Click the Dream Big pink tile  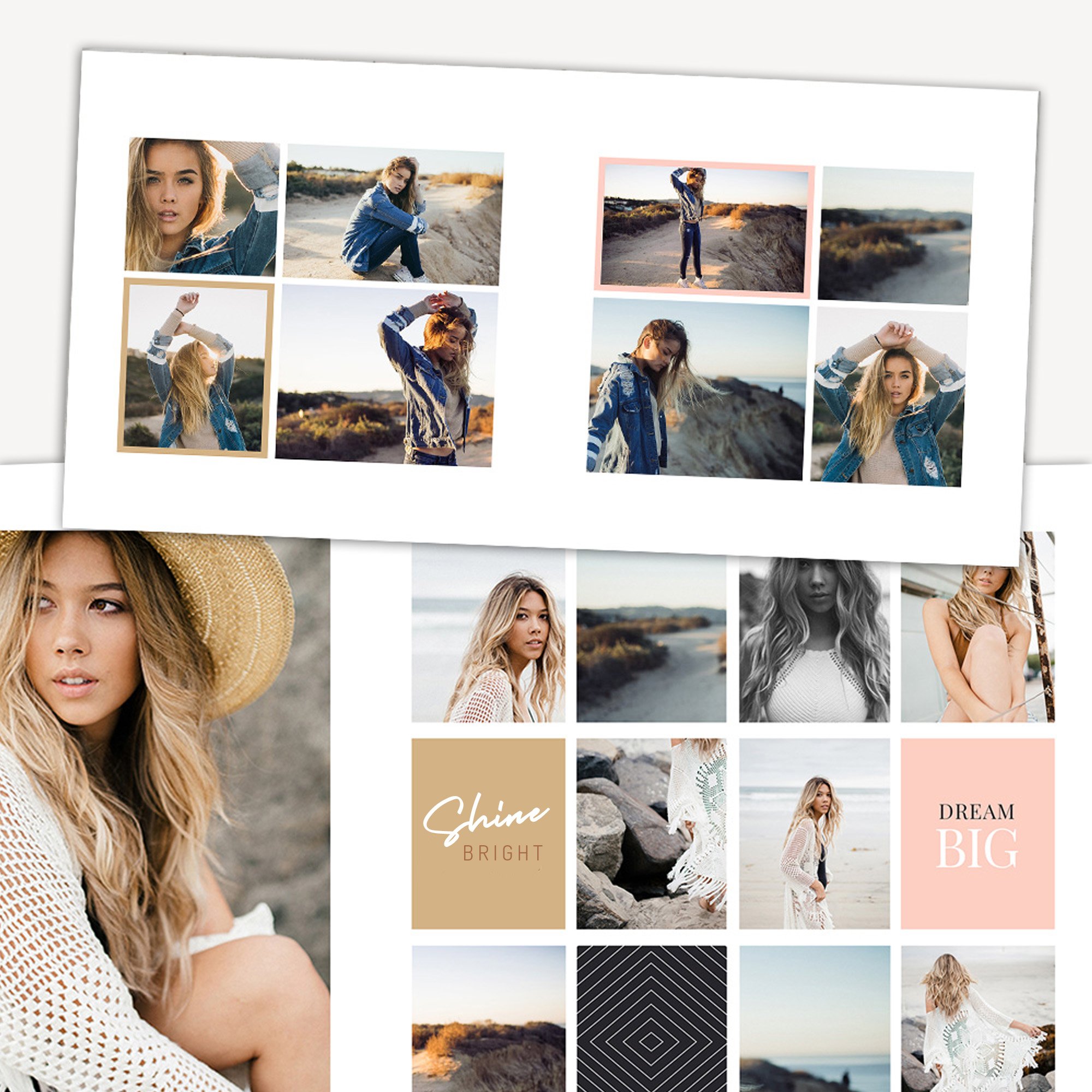click(977, 834)
